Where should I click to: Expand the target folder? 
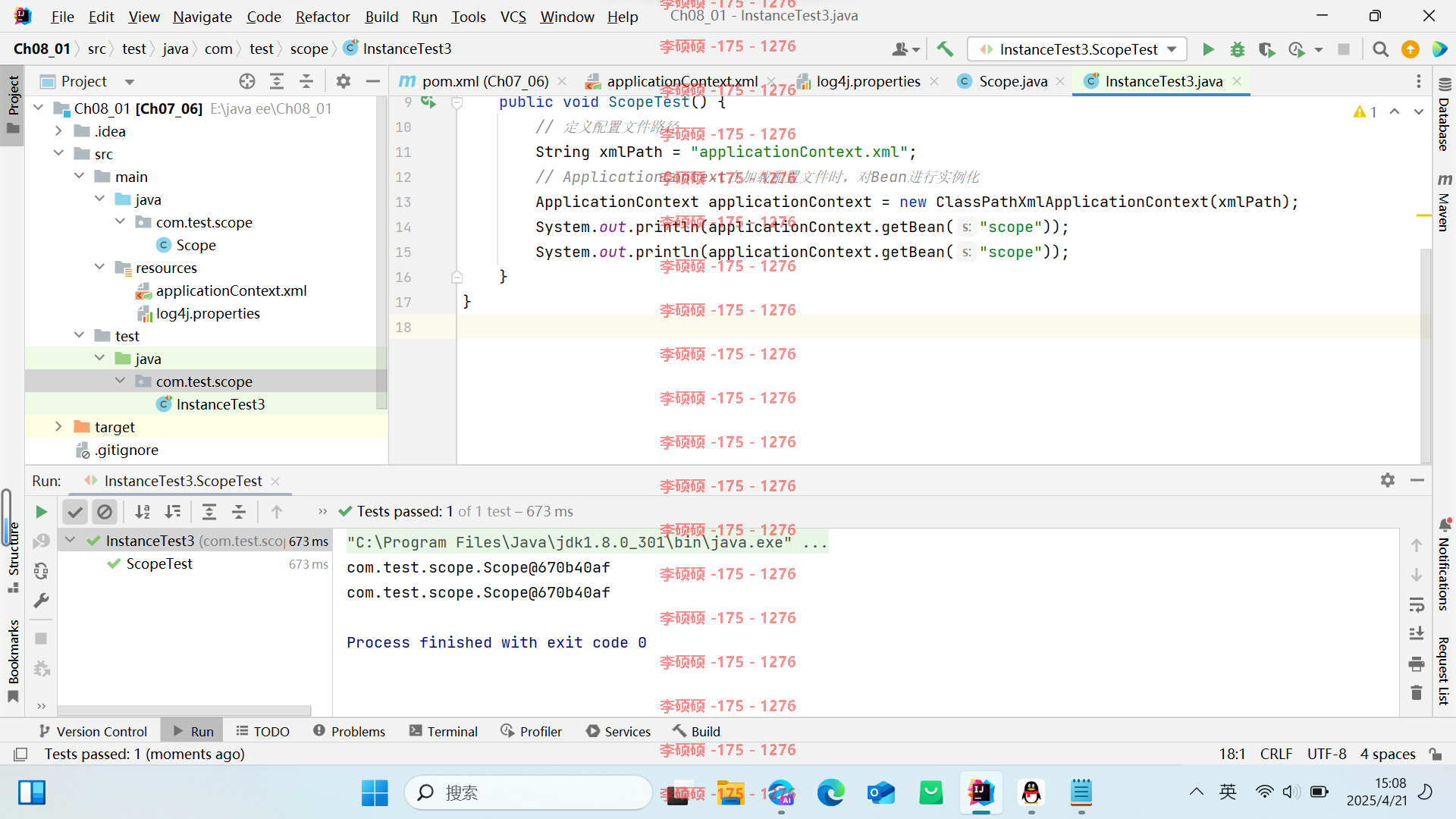[x=59, y=427]
